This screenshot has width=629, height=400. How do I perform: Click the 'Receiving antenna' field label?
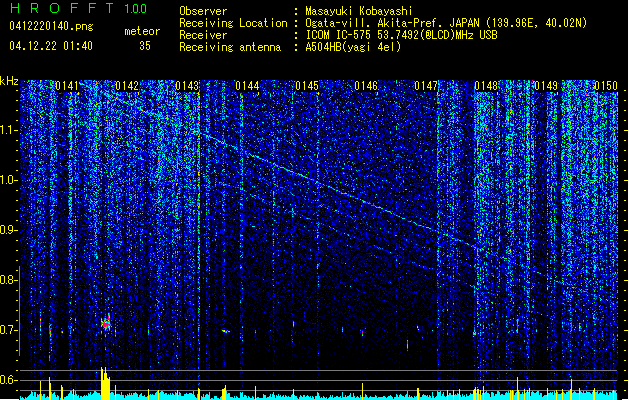tap(230, 47)
